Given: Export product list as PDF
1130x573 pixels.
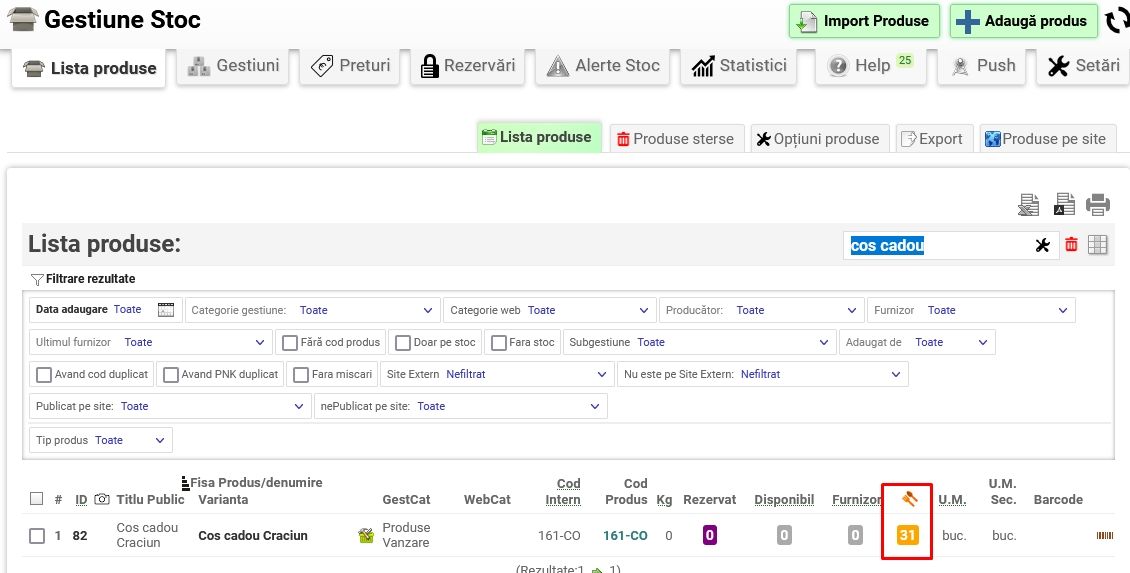Looking at the screenshot, I should tap(1064, 205).
